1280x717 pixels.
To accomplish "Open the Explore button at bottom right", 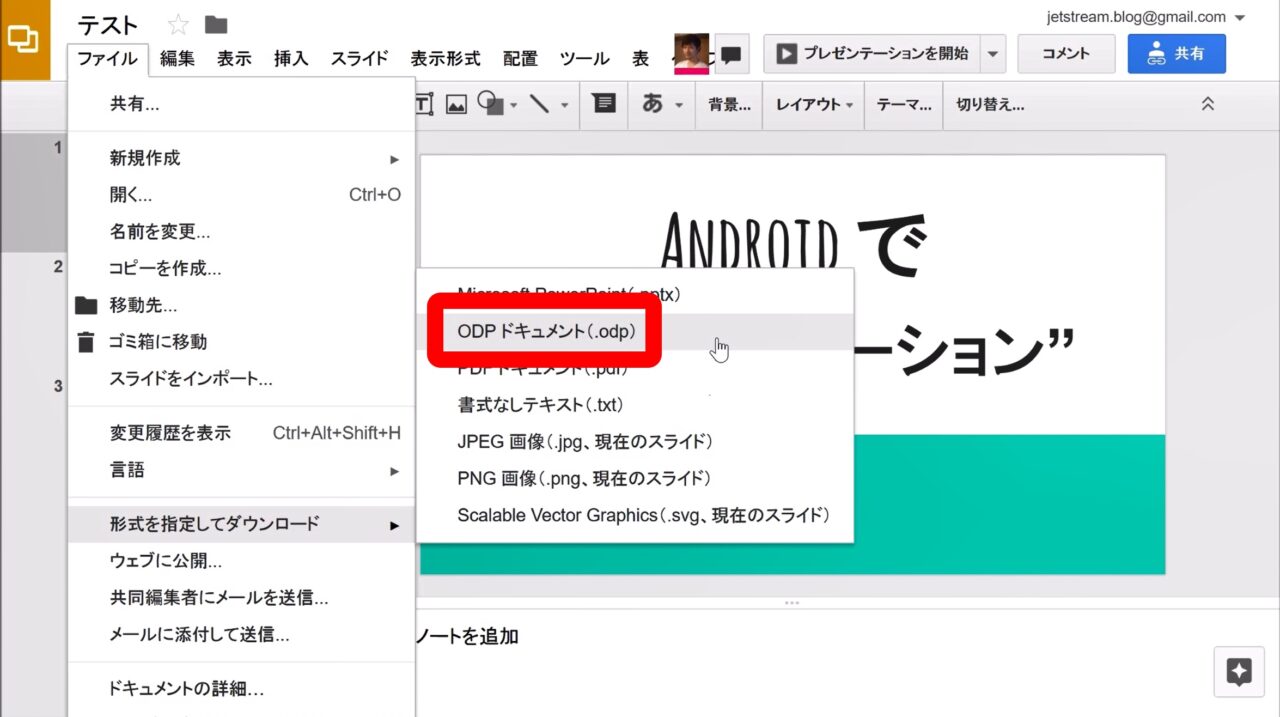I will coord(1239,672).
